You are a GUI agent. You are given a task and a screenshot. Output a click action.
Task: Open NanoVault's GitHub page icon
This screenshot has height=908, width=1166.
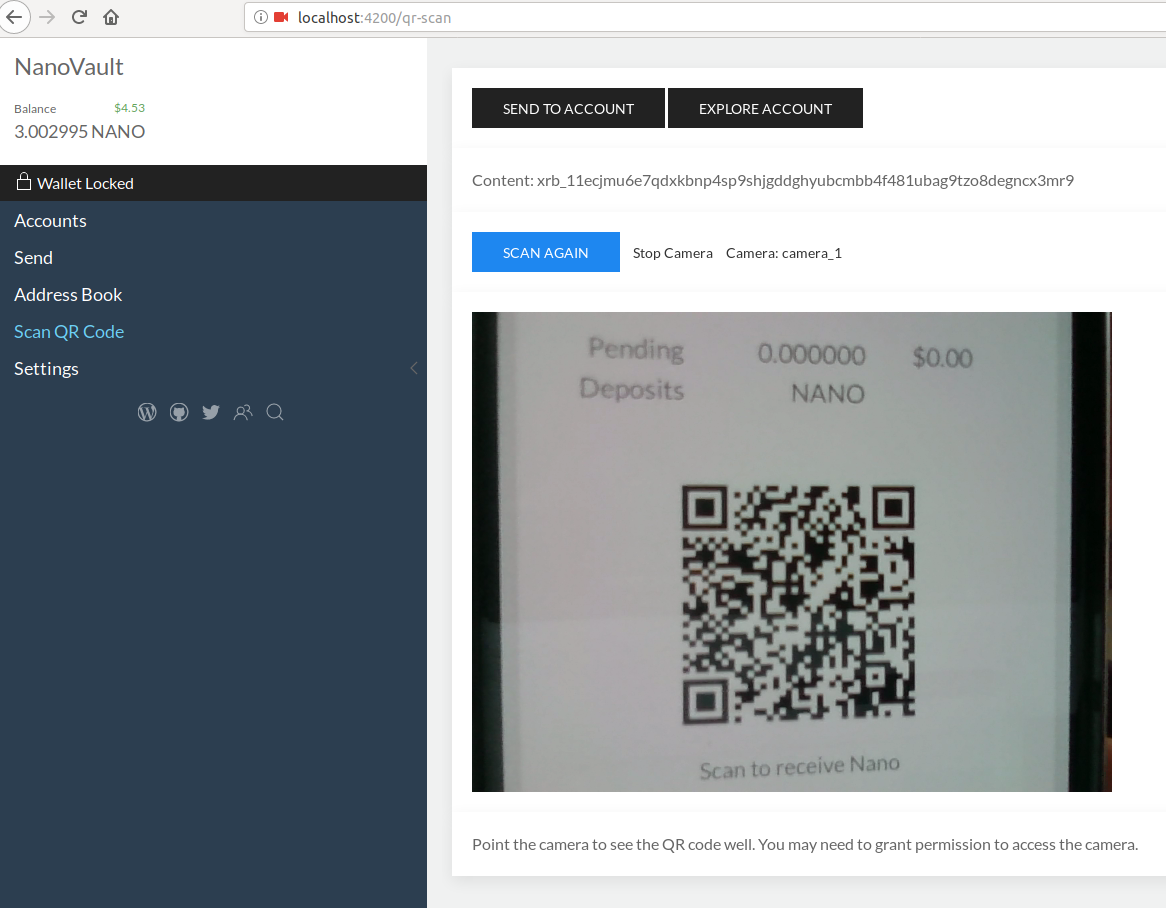click(179, 412)
